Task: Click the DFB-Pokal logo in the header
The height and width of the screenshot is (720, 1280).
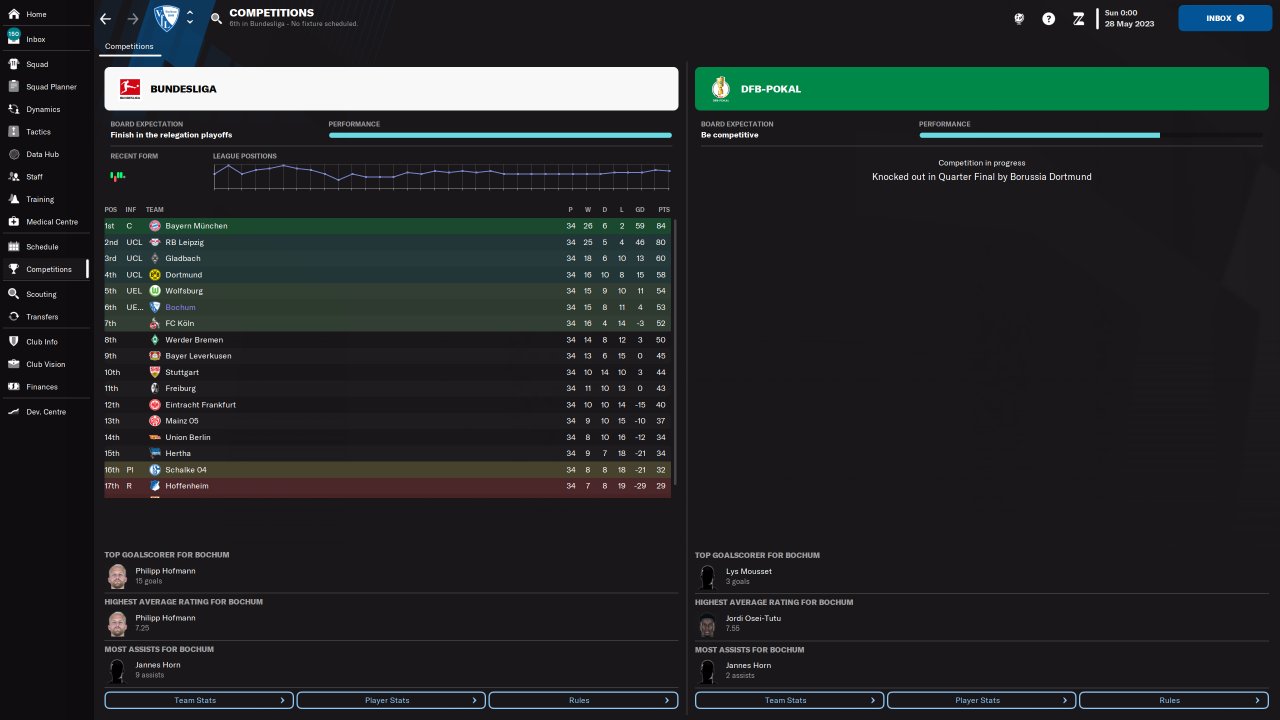Action: [720, 88]
